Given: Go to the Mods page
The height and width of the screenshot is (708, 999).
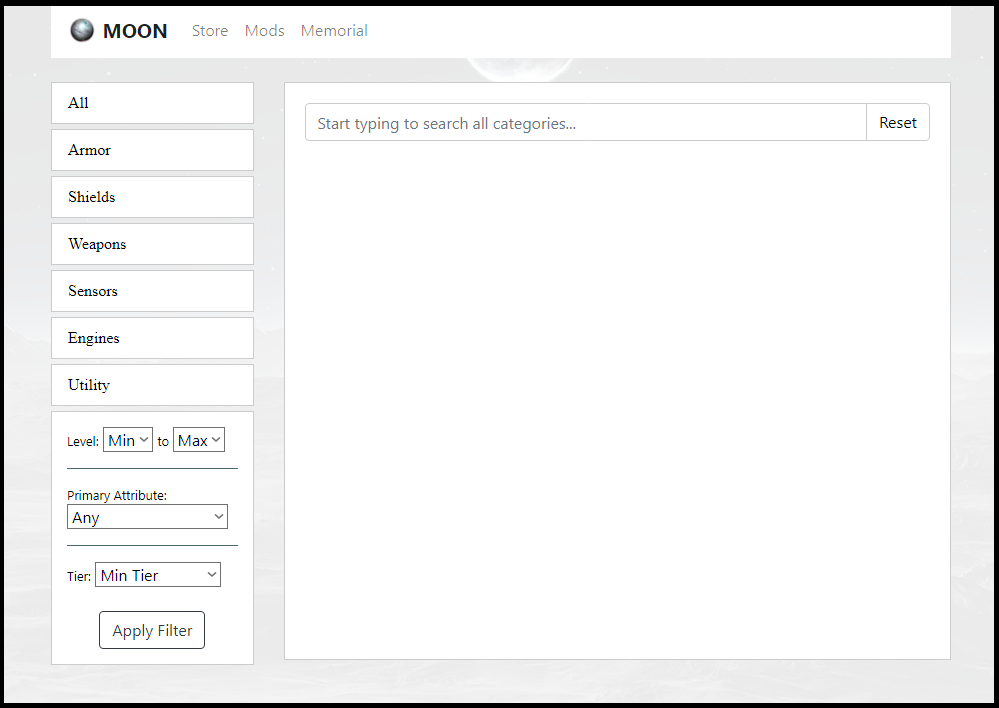Looking at the screenshot, I should pyautogui.click(x=264, y=31).
